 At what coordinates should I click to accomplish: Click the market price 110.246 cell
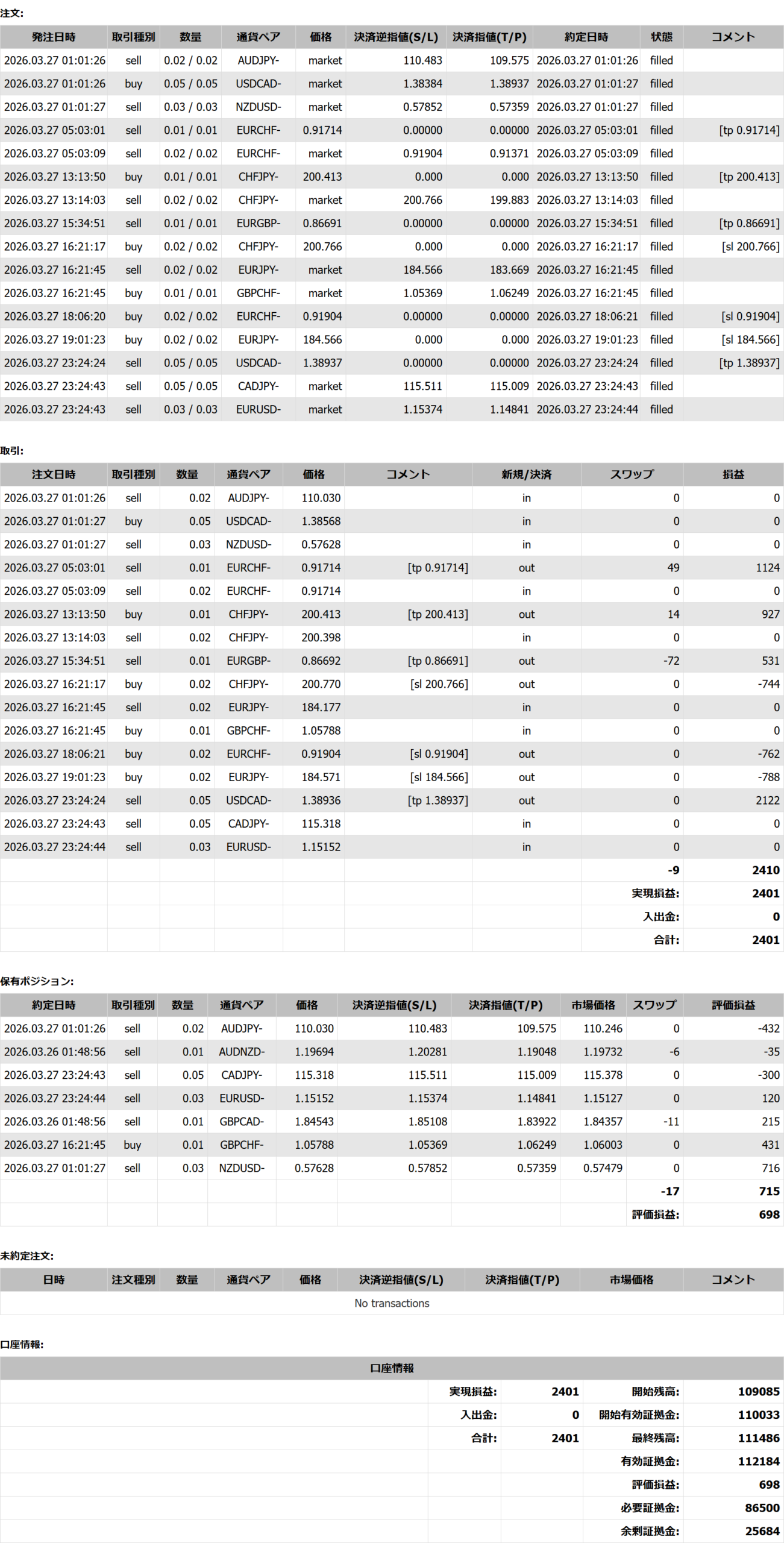(602, 1028)
